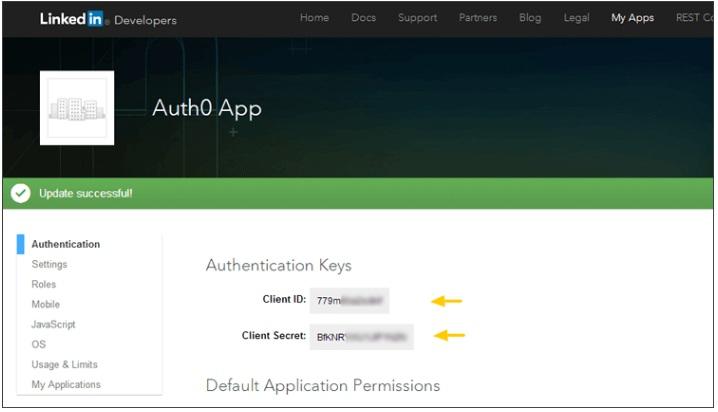Open Usage & Limits in sidebar
This screenshot has height=412, width=718.
[64, 364]
